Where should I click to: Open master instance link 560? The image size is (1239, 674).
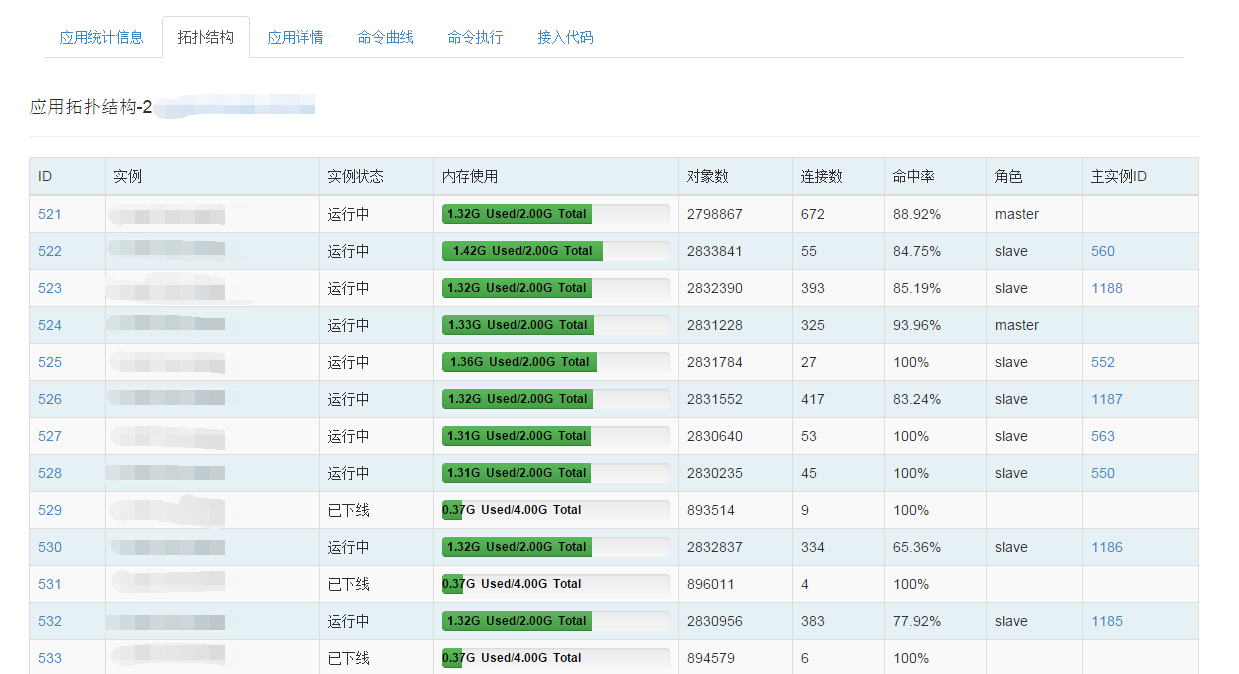click(x=1103, y=251)
